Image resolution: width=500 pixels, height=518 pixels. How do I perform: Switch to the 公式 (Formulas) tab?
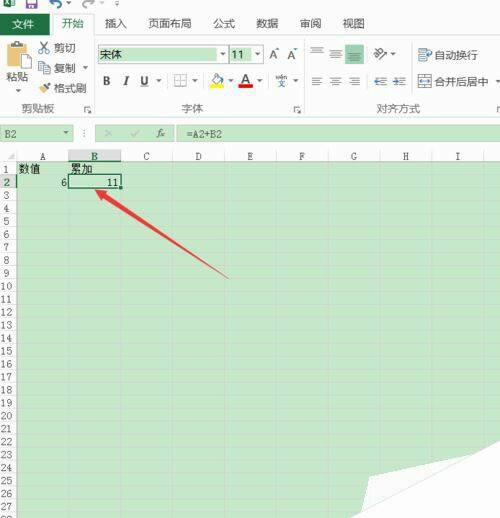coord(224,24)
